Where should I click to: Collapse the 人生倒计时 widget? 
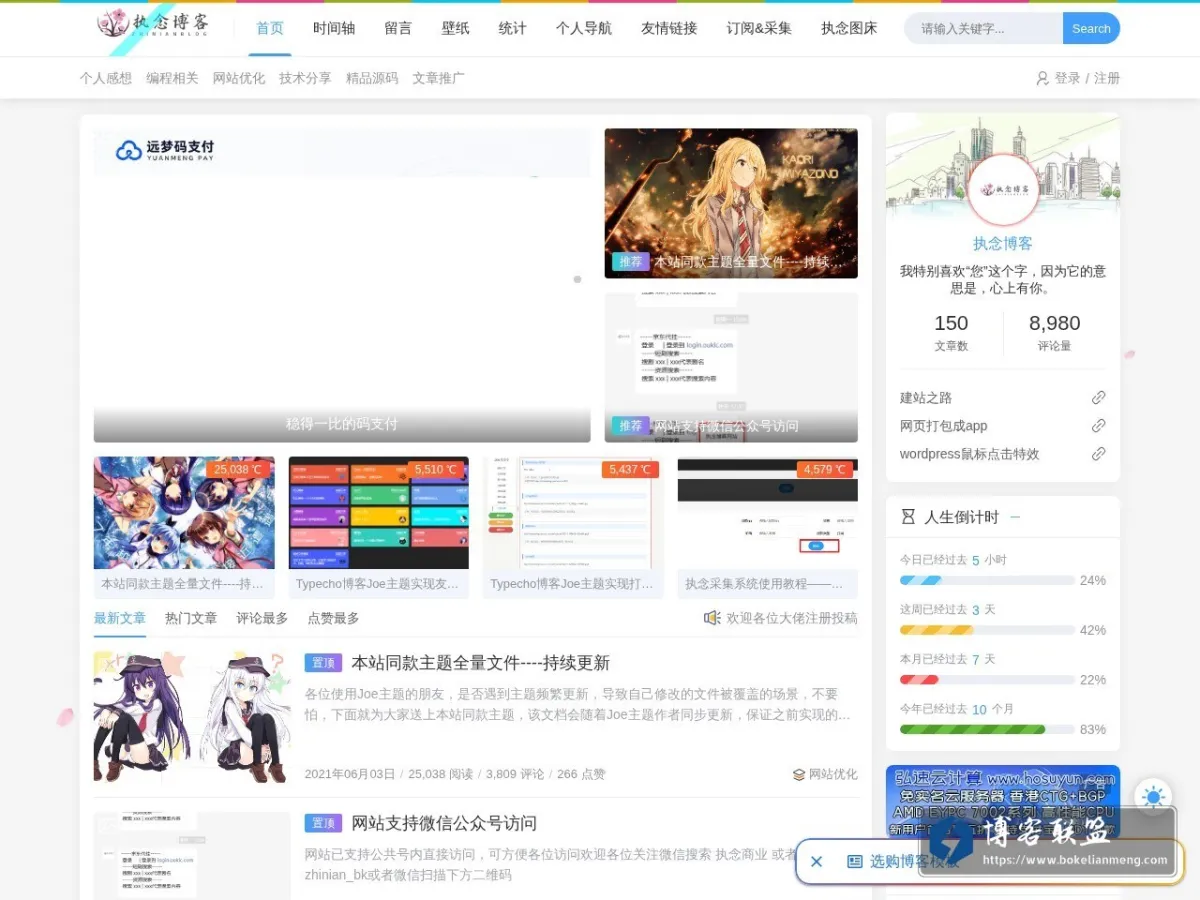[1015, 517]
